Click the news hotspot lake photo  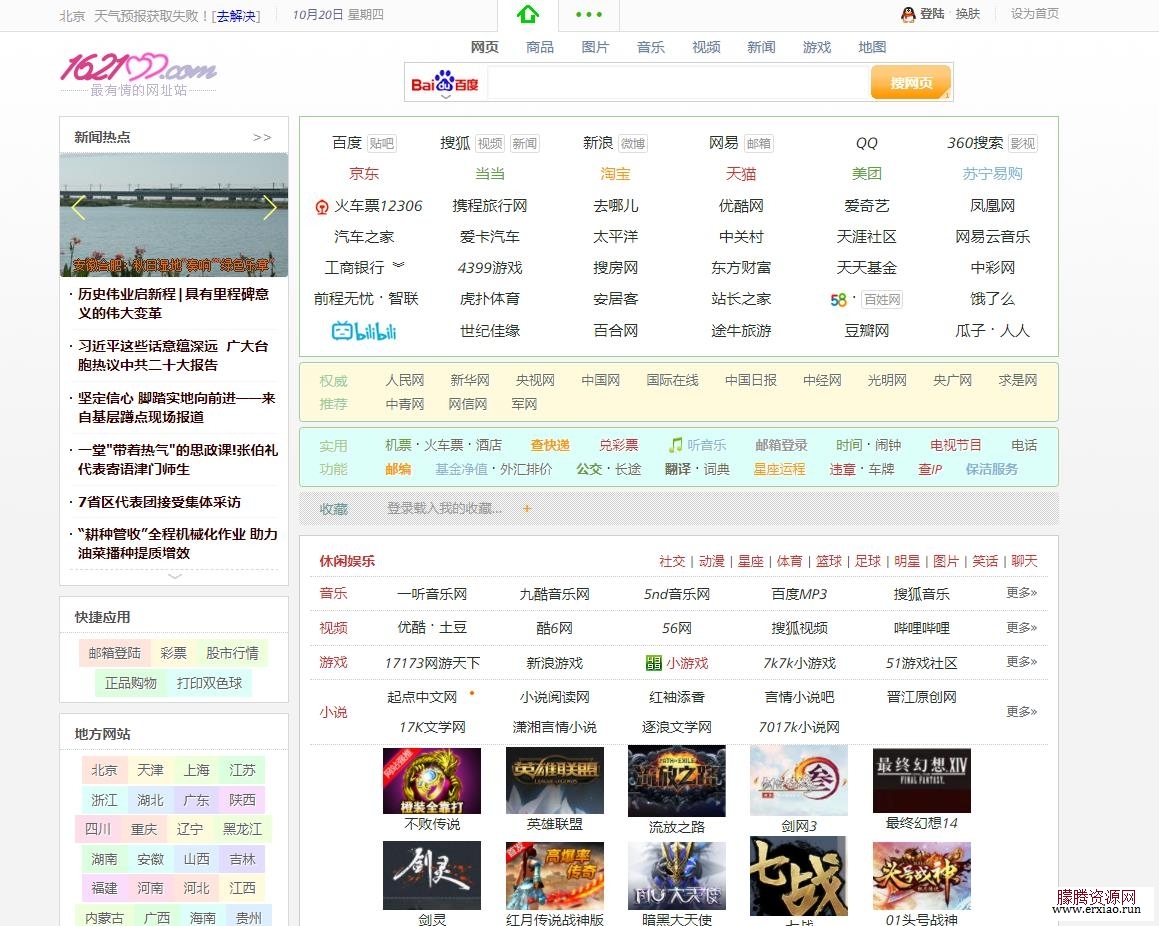(174, 215)
